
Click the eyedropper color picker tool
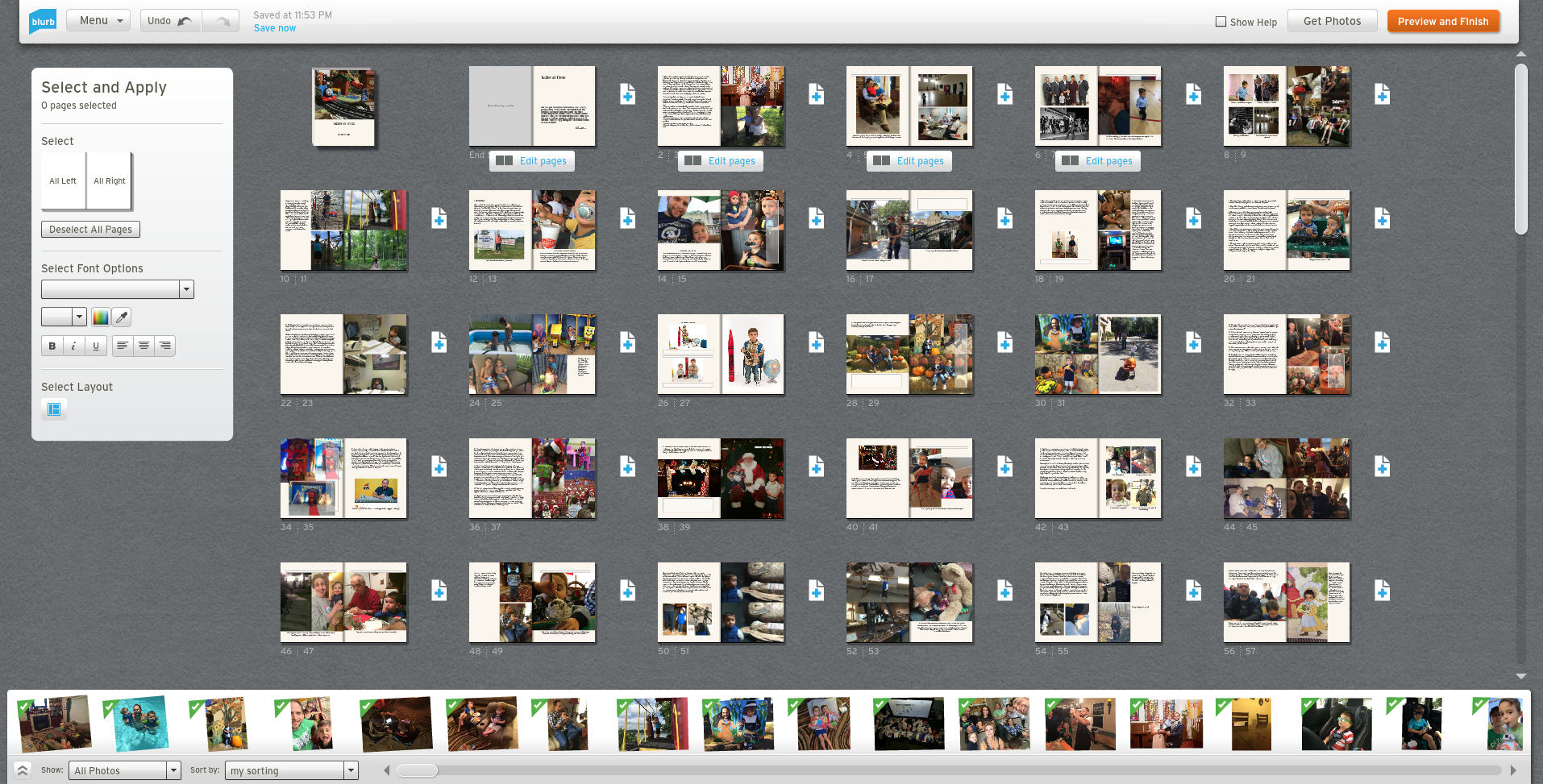tap(122, 317)
